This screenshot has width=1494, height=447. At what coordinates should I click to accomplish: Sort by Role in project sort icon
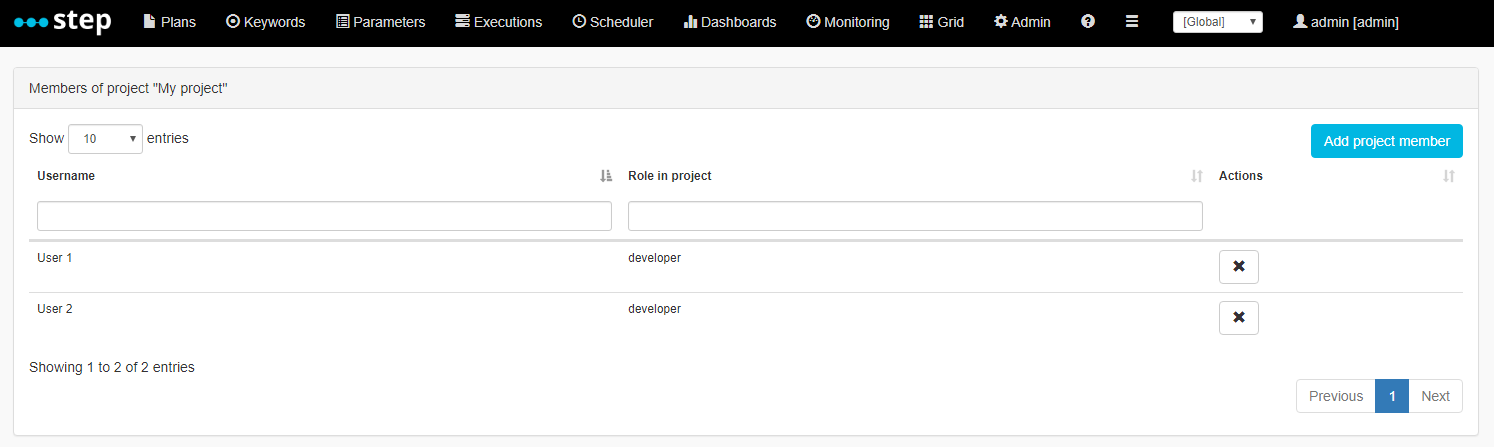pos(1197,176)
